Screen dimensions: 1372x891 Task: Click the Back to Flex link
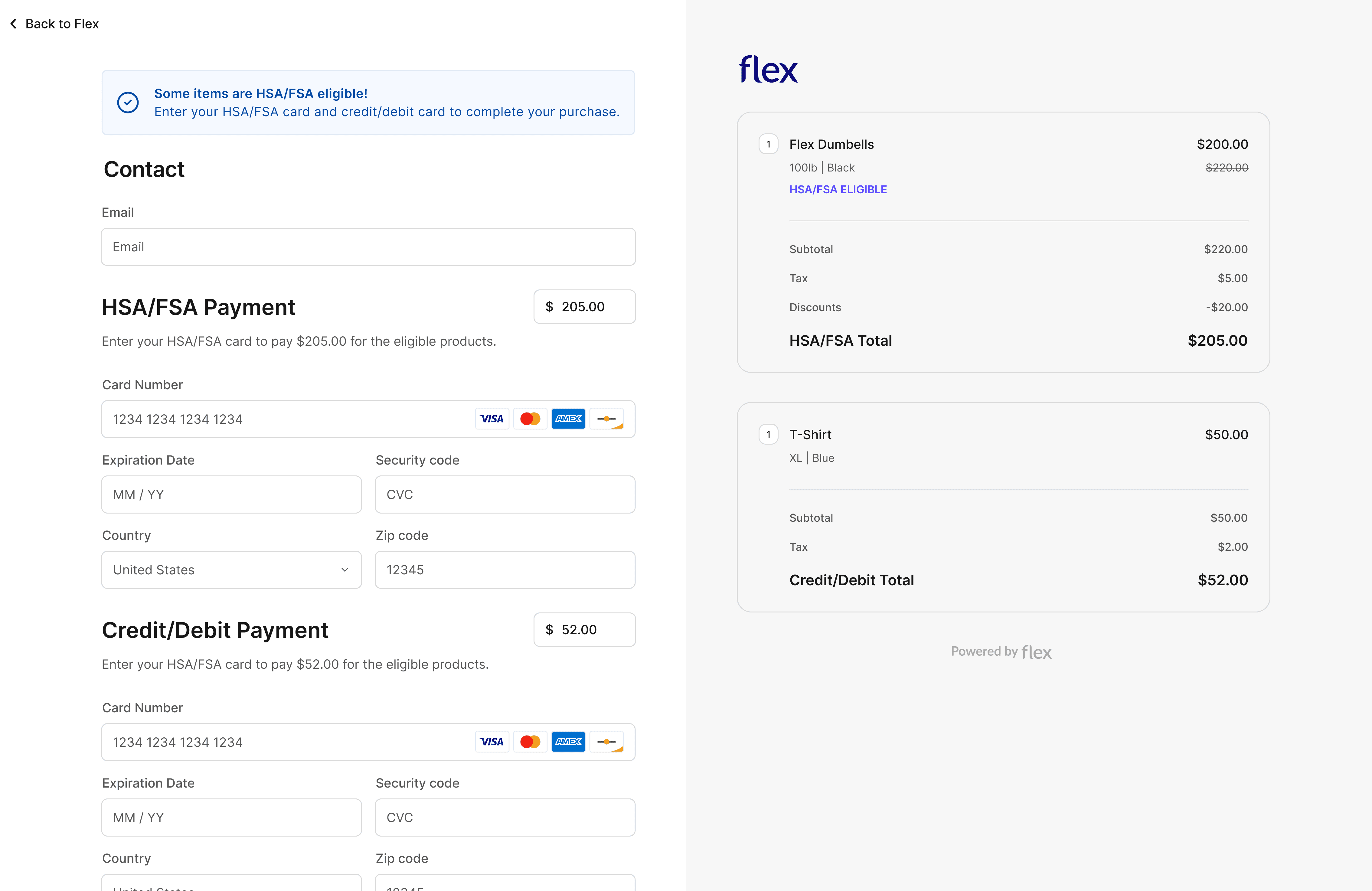(62, 24)
